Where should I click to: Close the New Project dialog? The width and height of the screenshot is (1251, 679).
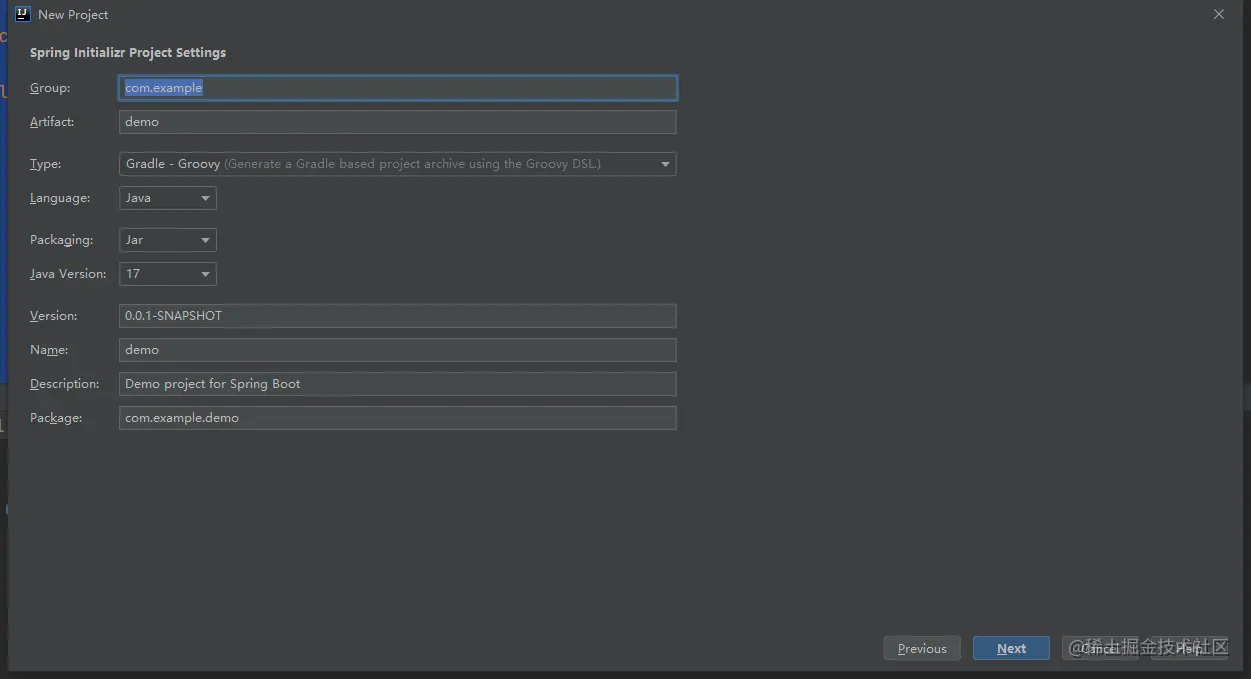(x=1218, y=15)
